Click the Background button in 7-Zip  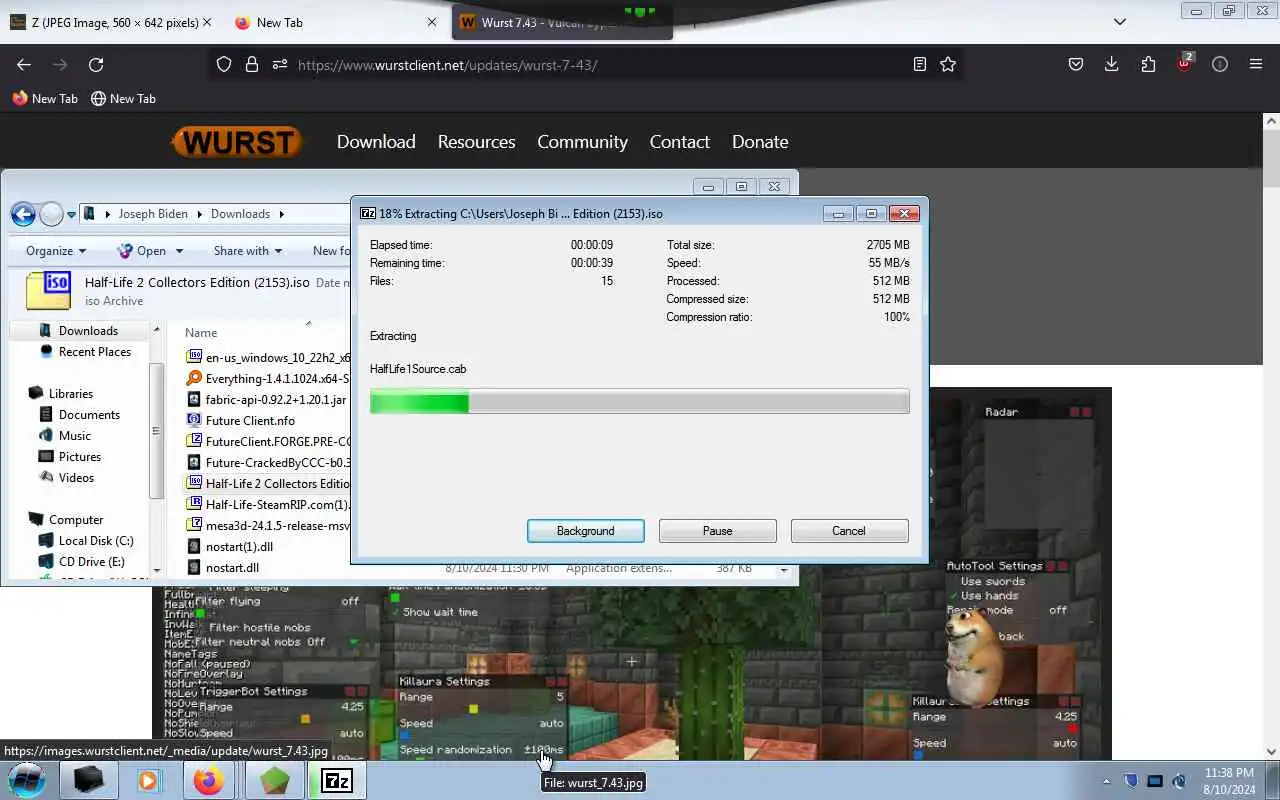point(586,531)
